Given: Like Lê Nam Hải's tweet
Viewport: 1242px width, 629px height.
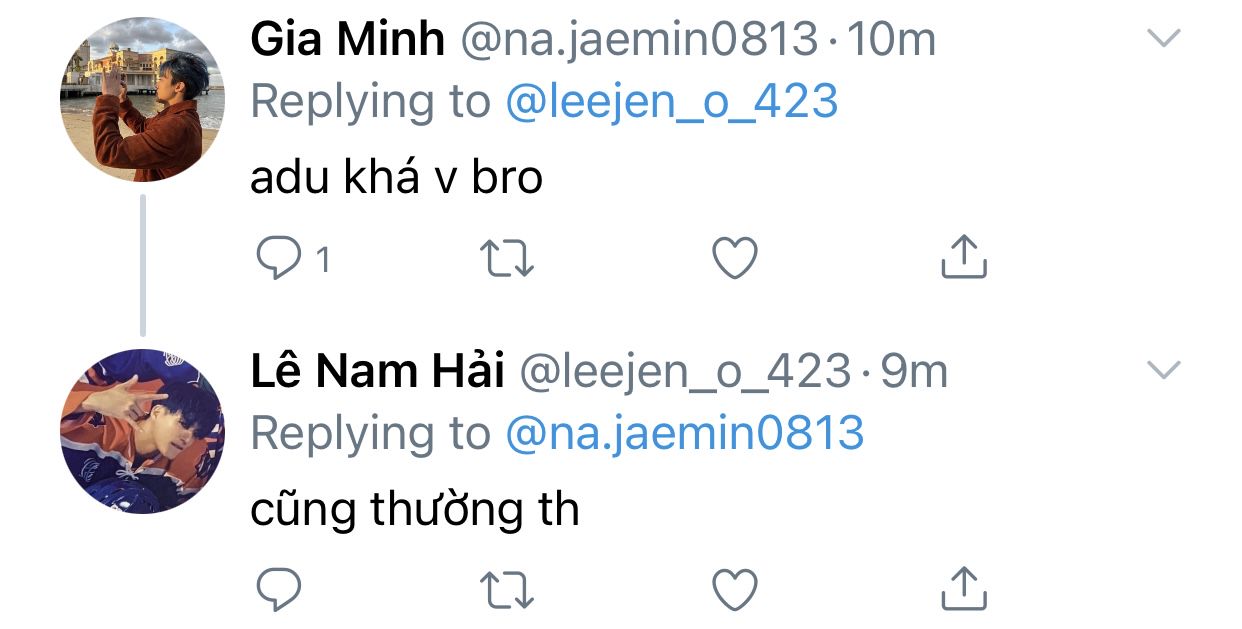Looking at the screenshot, I should [x=734, y=589].
